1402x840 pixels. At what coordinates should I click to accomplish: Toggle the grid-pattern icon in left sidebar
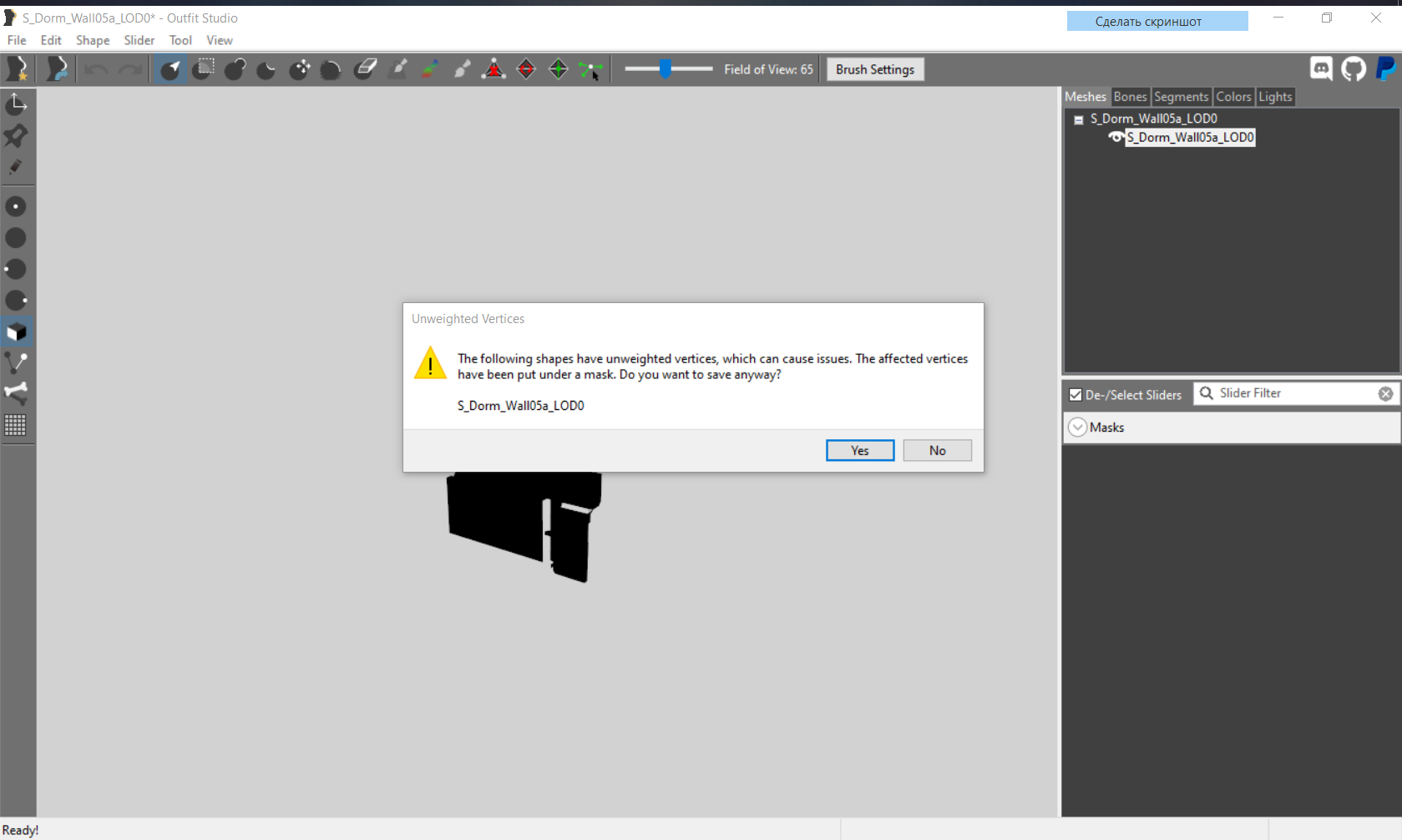[16, 425]
